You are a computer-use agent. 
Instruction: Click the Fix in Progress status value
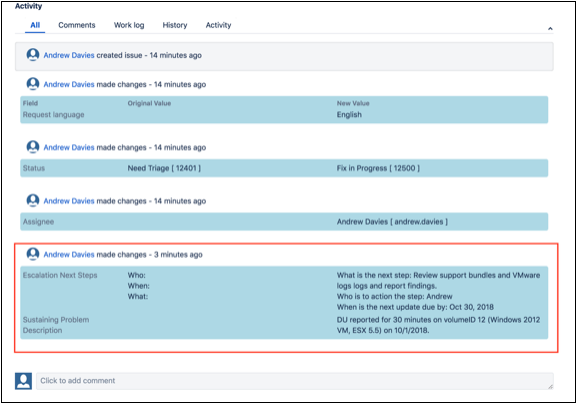378,168
